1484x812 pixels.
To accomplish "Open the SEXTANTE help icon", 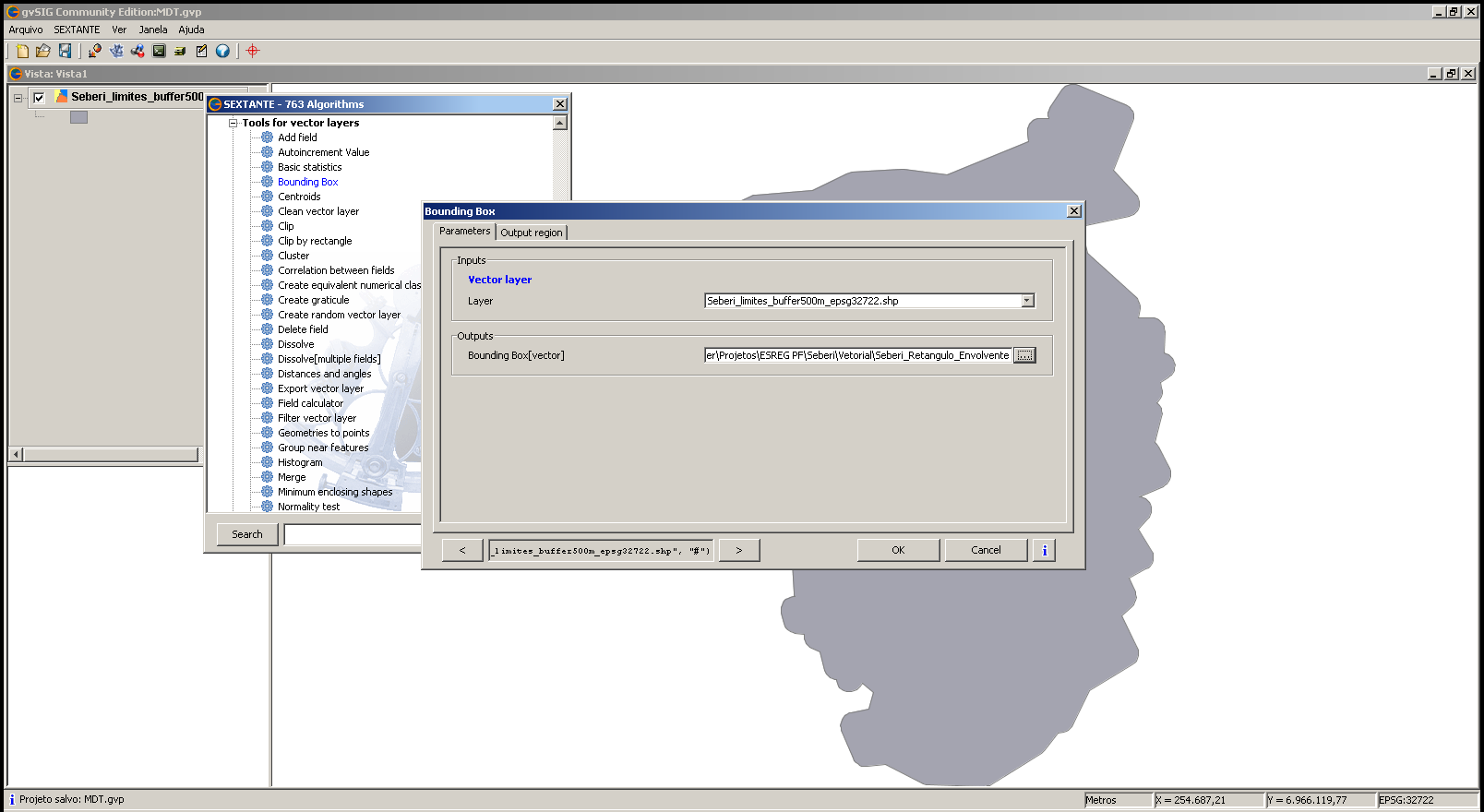I will coord(222,52).
